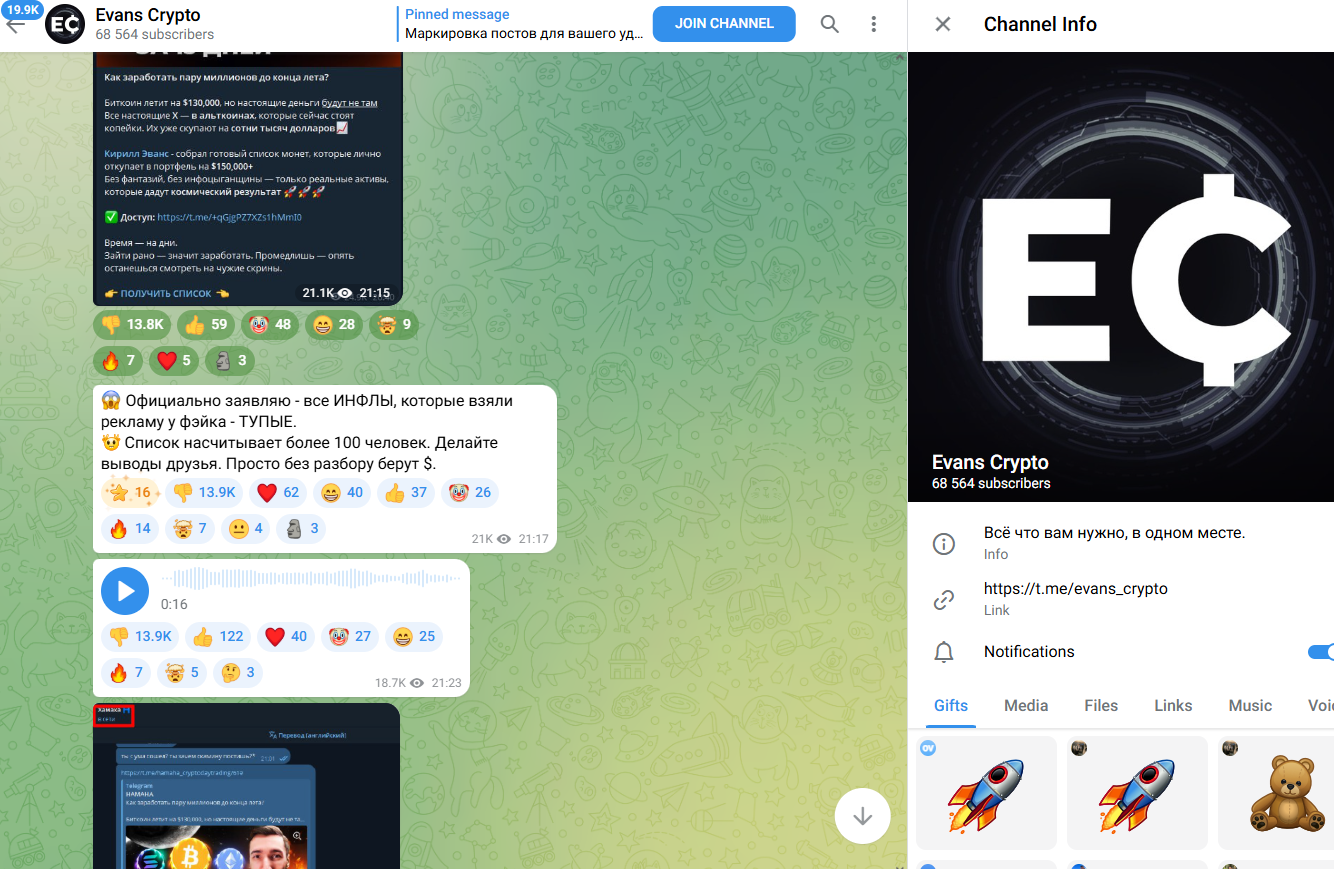Click fire reaction with 7 under first post
1334x869 pixels.
point(118,360)
